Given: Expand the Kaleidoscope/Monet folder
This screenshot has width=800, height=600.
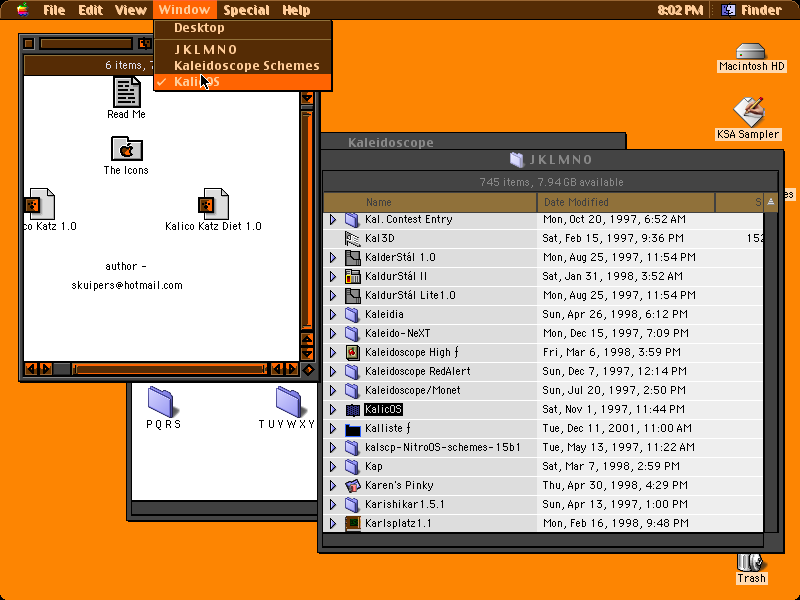Looking at the screenshot, I should pos(333,390).
